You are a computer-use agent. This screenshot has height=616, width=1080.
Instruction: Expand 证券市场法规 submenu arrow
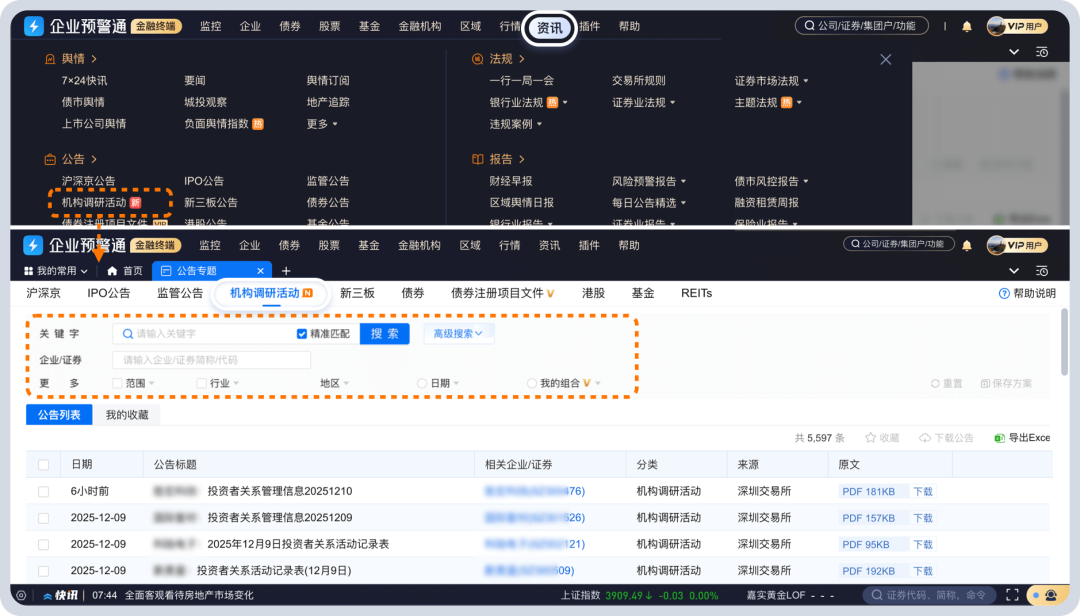(806, 81)
